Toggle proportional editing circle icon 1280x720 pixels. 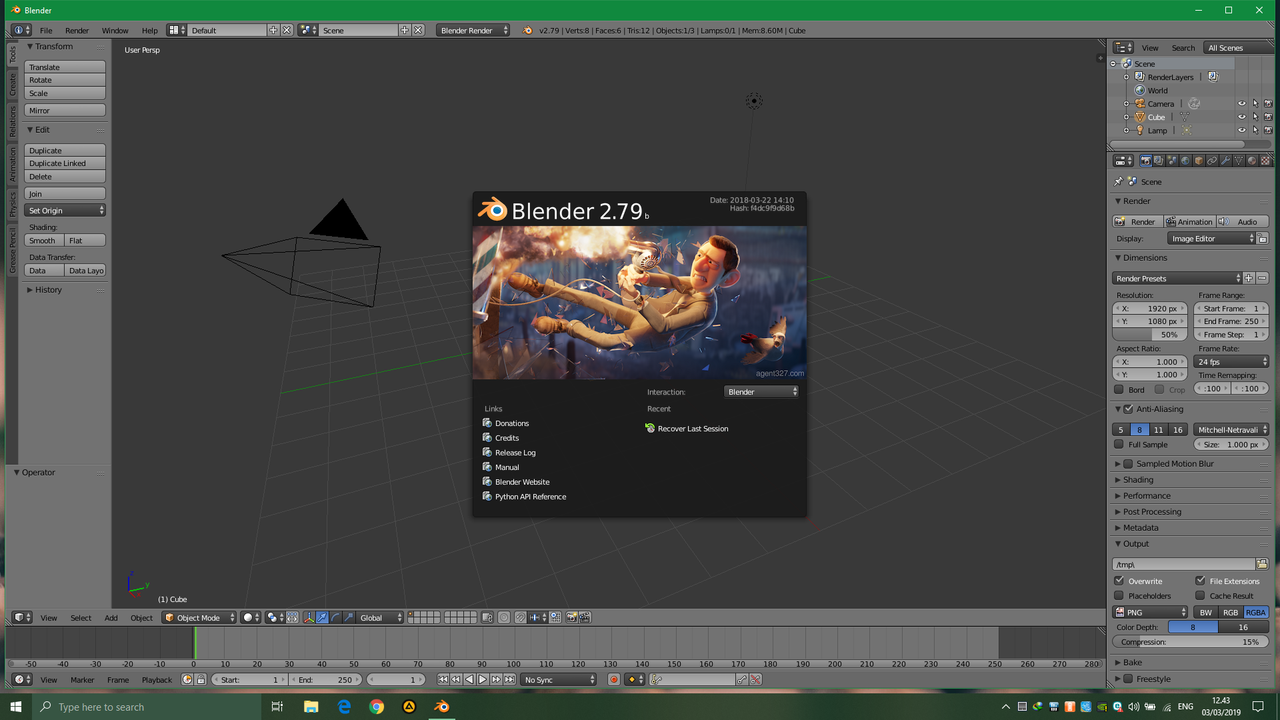pos(504,618)
